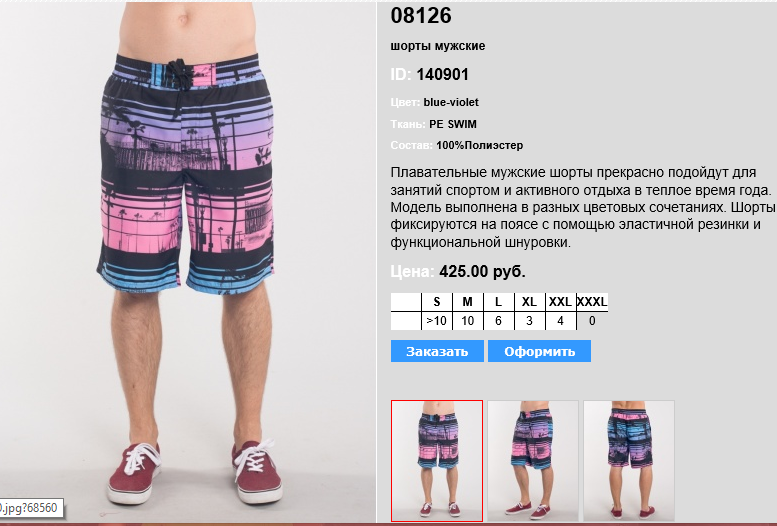Open the side view shorts thumbnail
777x526 pixels.
coord(533,461)
